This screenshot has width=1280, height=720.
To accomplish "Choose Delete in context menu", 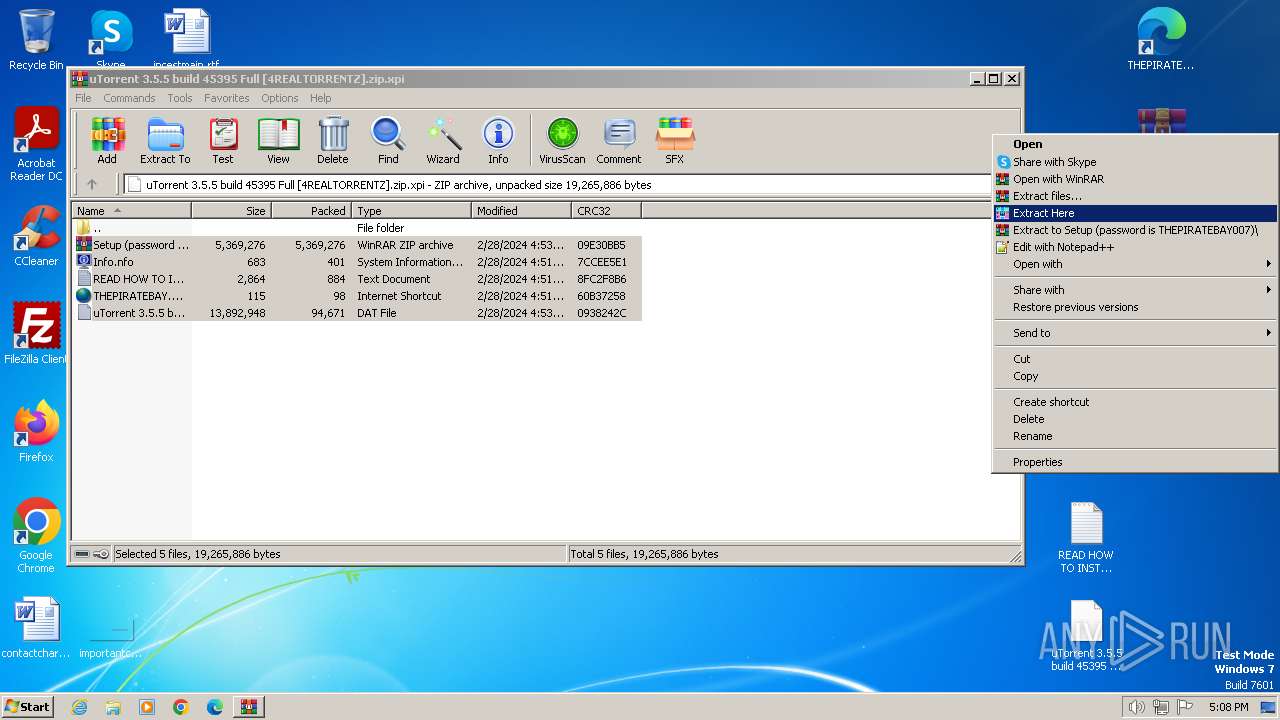I will [1135, 419].
